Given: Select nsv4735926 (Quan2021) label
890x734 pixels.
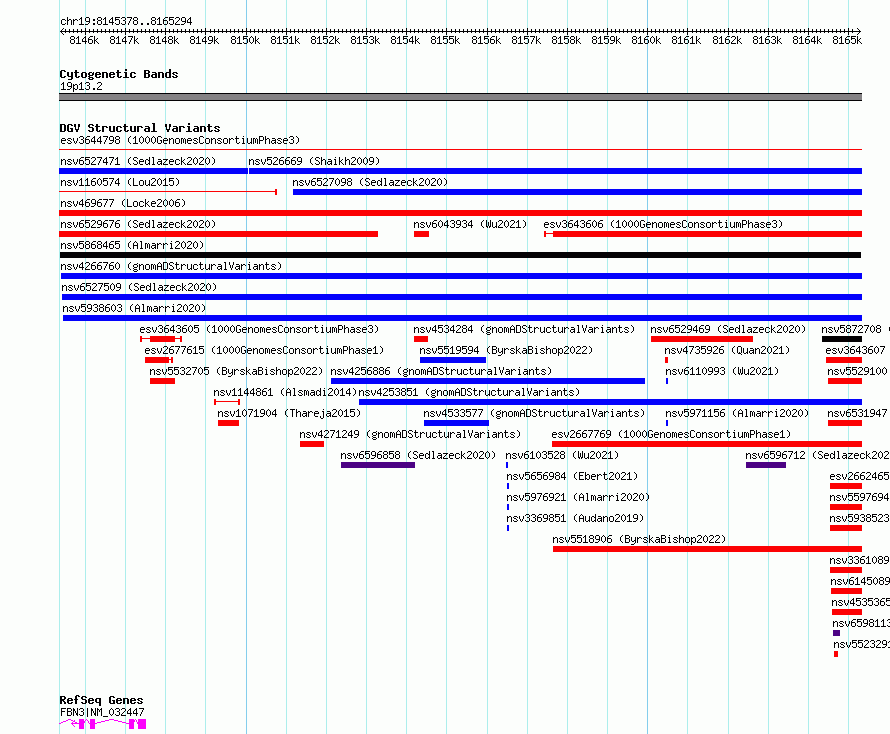Looking at the screenshot, I should point(727,350).
